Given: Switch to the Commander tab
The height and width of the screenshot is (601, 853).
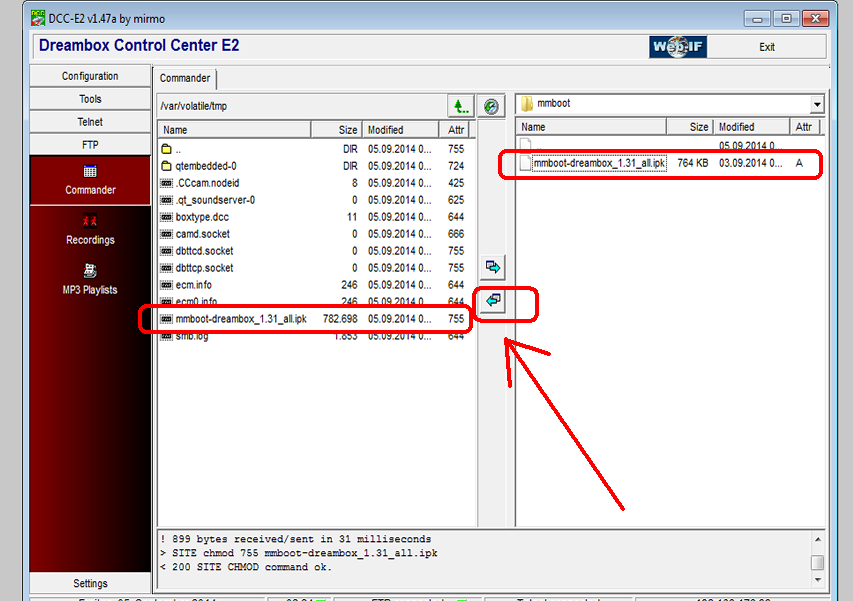Looking at the screenshot, I should tap(184, 78).
